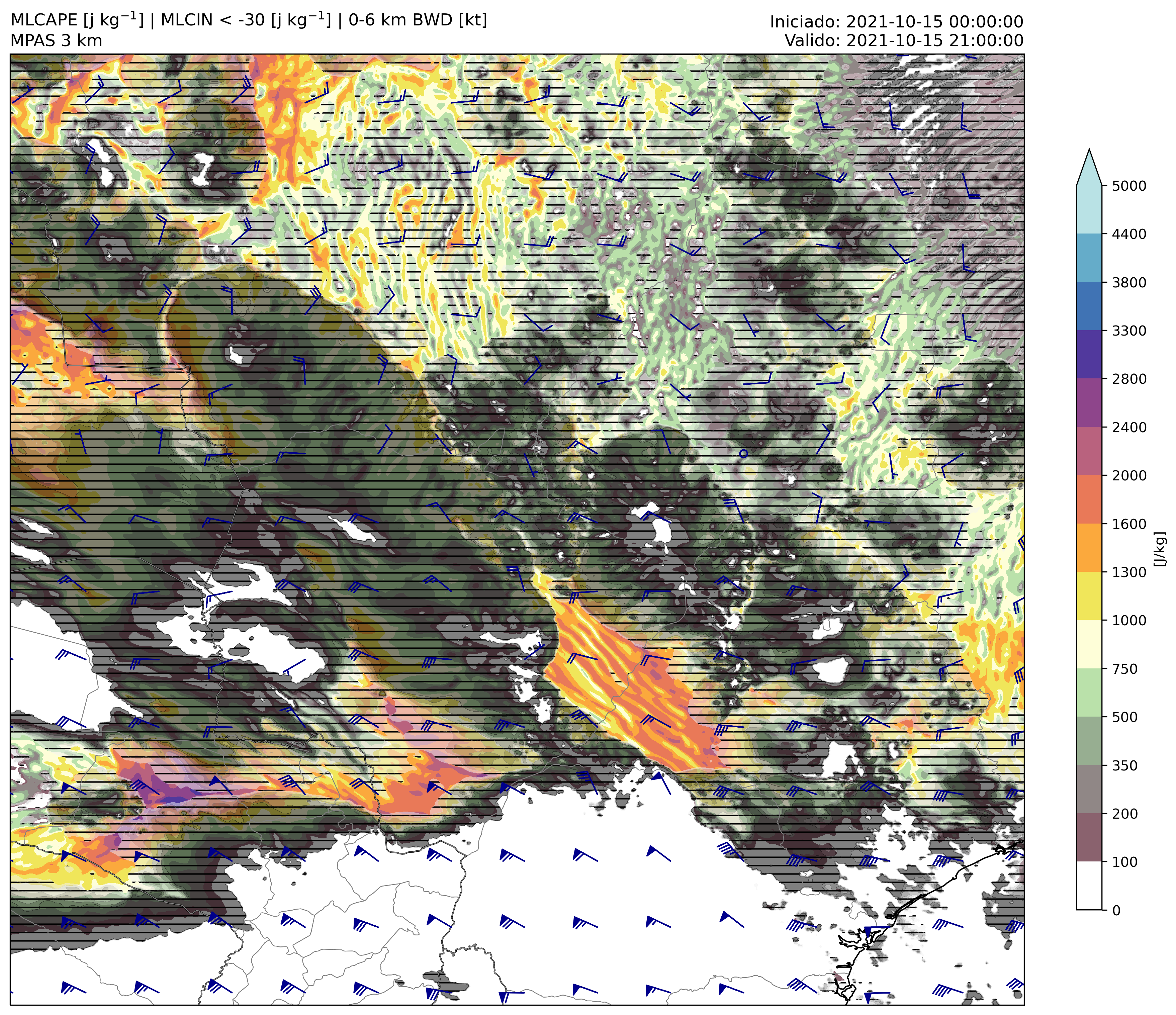Select the pale cream 750-1000 color band

pos(1089,644)
